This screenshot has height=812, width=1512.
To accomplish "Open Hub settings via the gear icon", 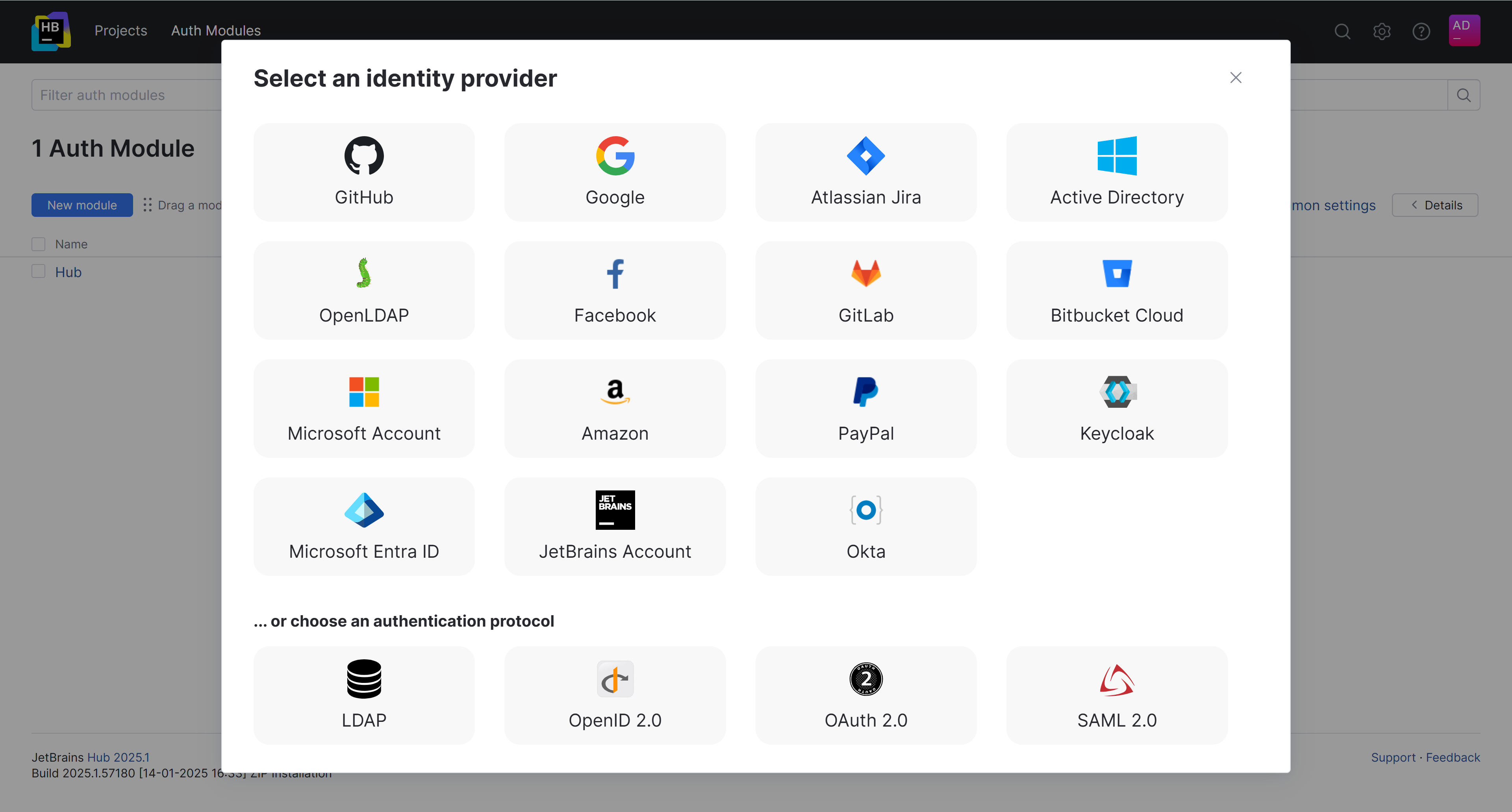I will 1382,31.
